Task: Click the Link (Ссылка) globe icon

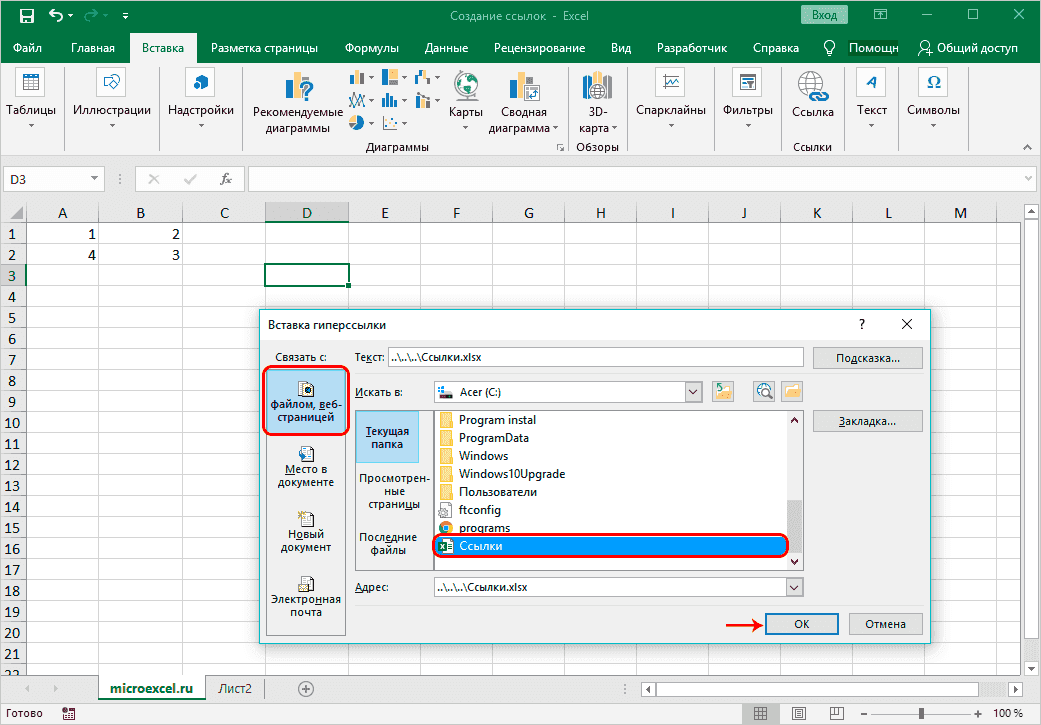Action: point(812,88)
